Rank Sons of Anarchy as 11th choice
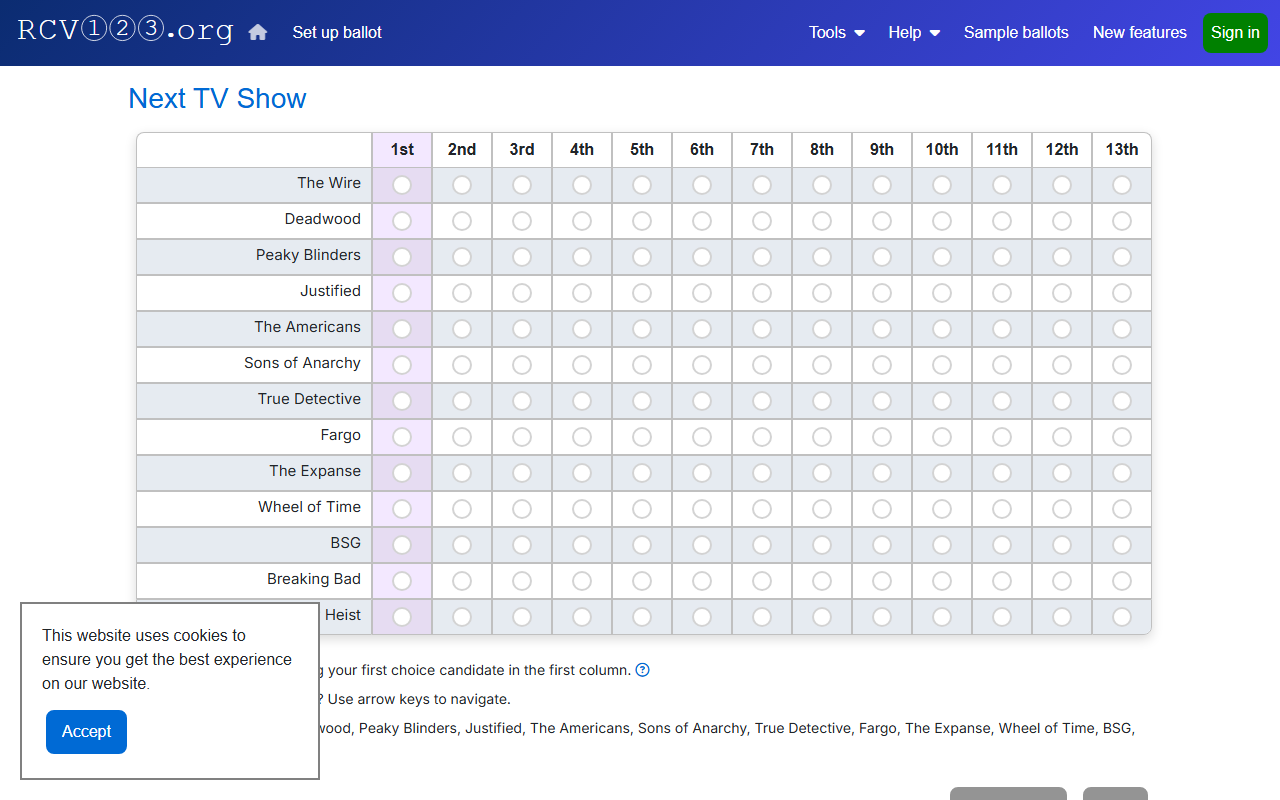The height and width of the screenshot is (800, 1280). coord(1002,365)
